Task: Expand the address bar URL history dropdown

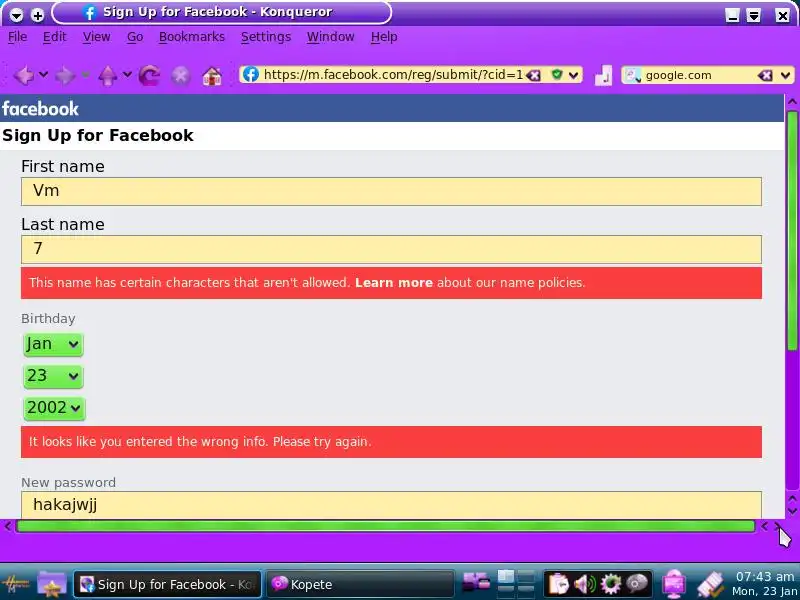Action: tap(573, 75)
